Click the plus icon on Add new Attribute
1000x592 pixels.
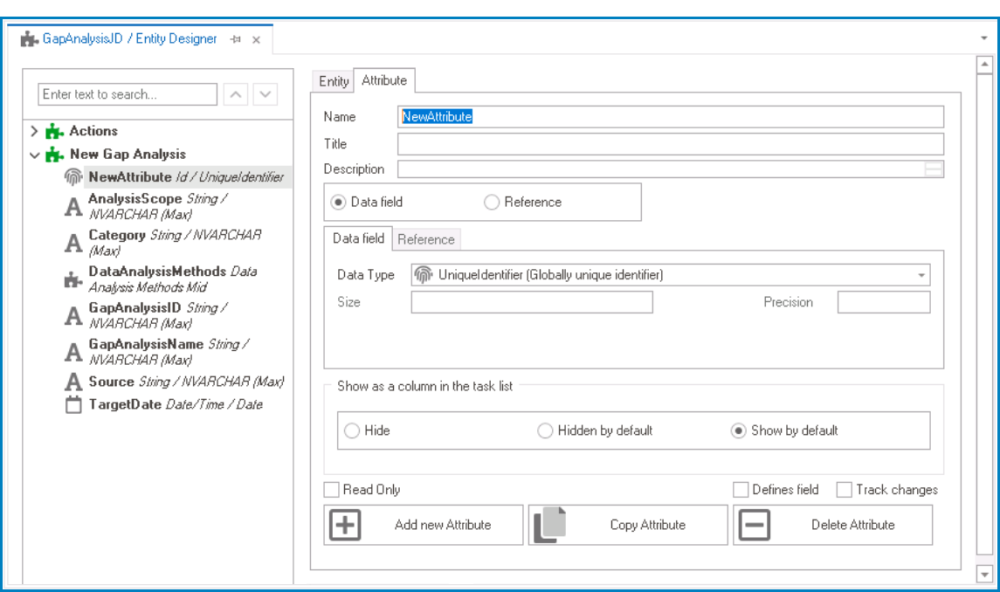coord(345,524)
